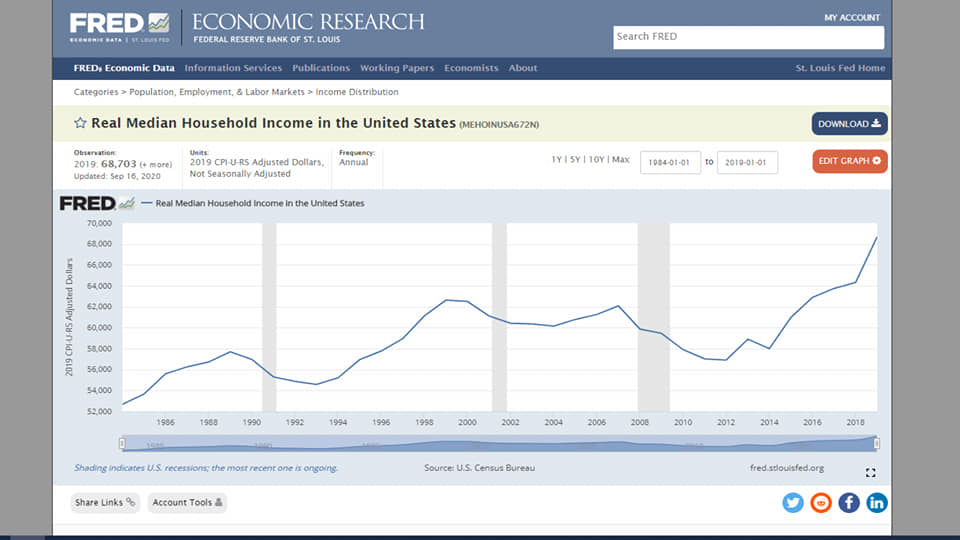Viewport: 960px width, 540px height.
Task: Open the Working Papers menu
Action: click(x=397, y=68)
